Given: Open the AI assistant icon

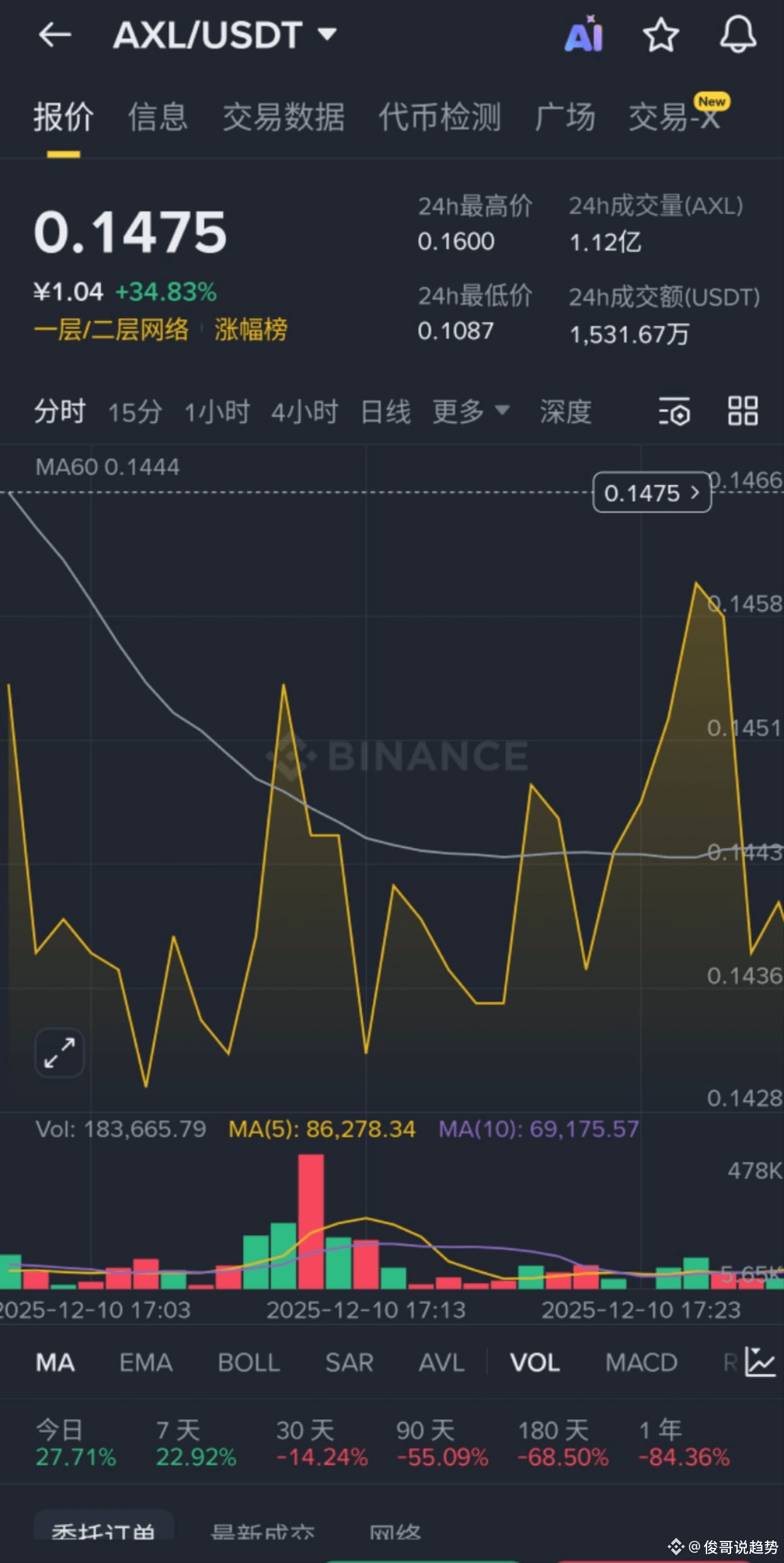Looking at the screenshot, I should tap(584, 34).
